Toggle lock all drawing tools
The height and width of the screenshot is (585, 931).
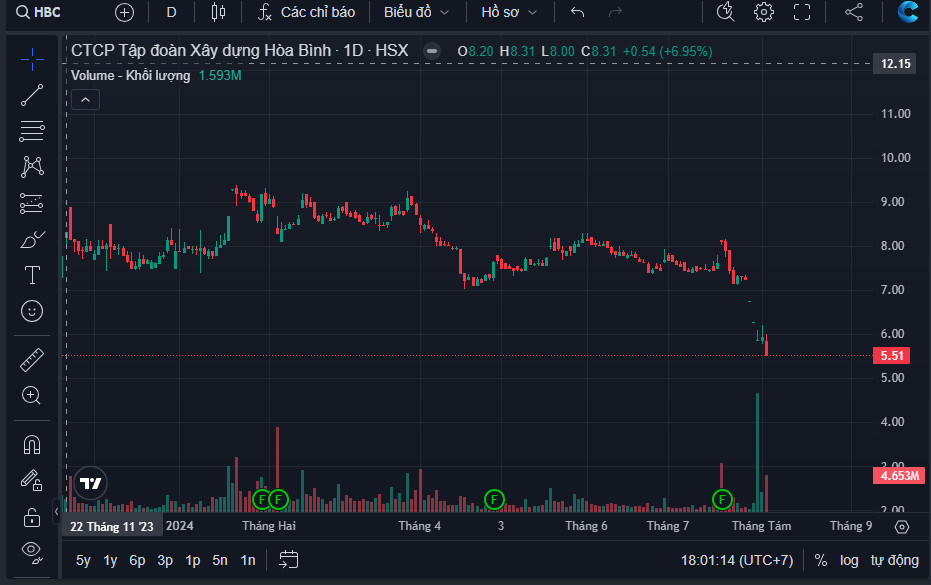pyautogui.click(x=32, y=516)
